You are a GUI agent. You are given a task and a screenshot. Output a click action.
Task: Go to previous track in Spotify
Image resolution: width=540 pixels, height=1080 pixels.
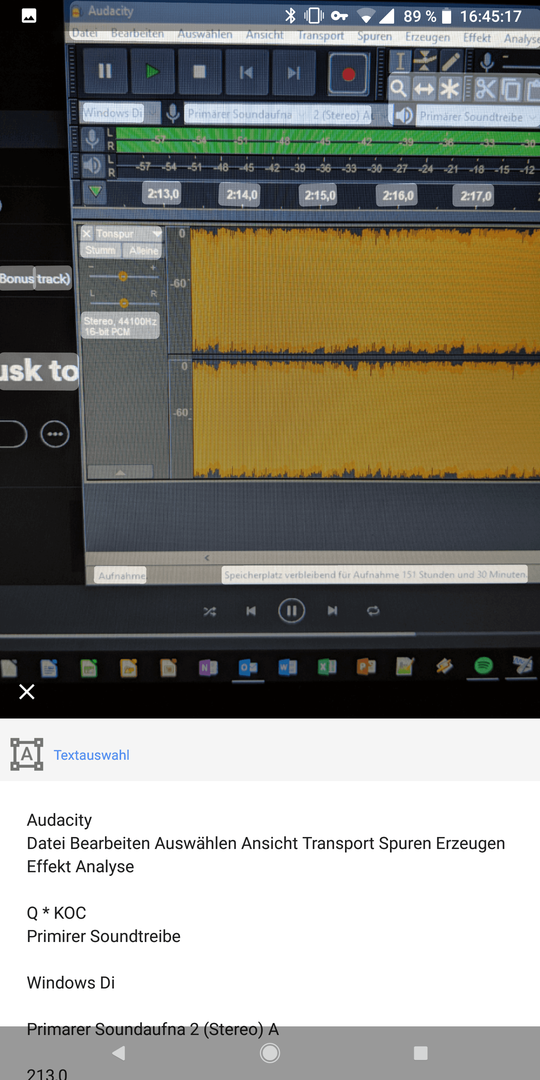click(251, 611)
